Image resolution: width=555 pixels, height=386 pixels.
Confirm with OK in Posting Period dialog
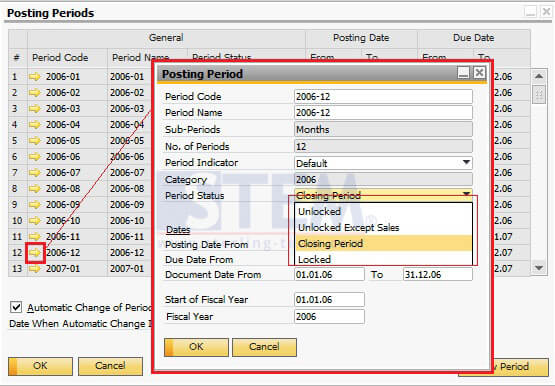(196, 347)
